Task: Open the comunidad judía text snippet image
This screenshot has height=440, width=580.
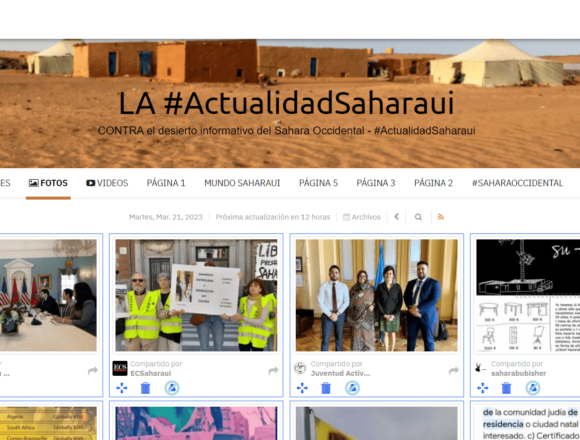Action: (x=528, y=423)
